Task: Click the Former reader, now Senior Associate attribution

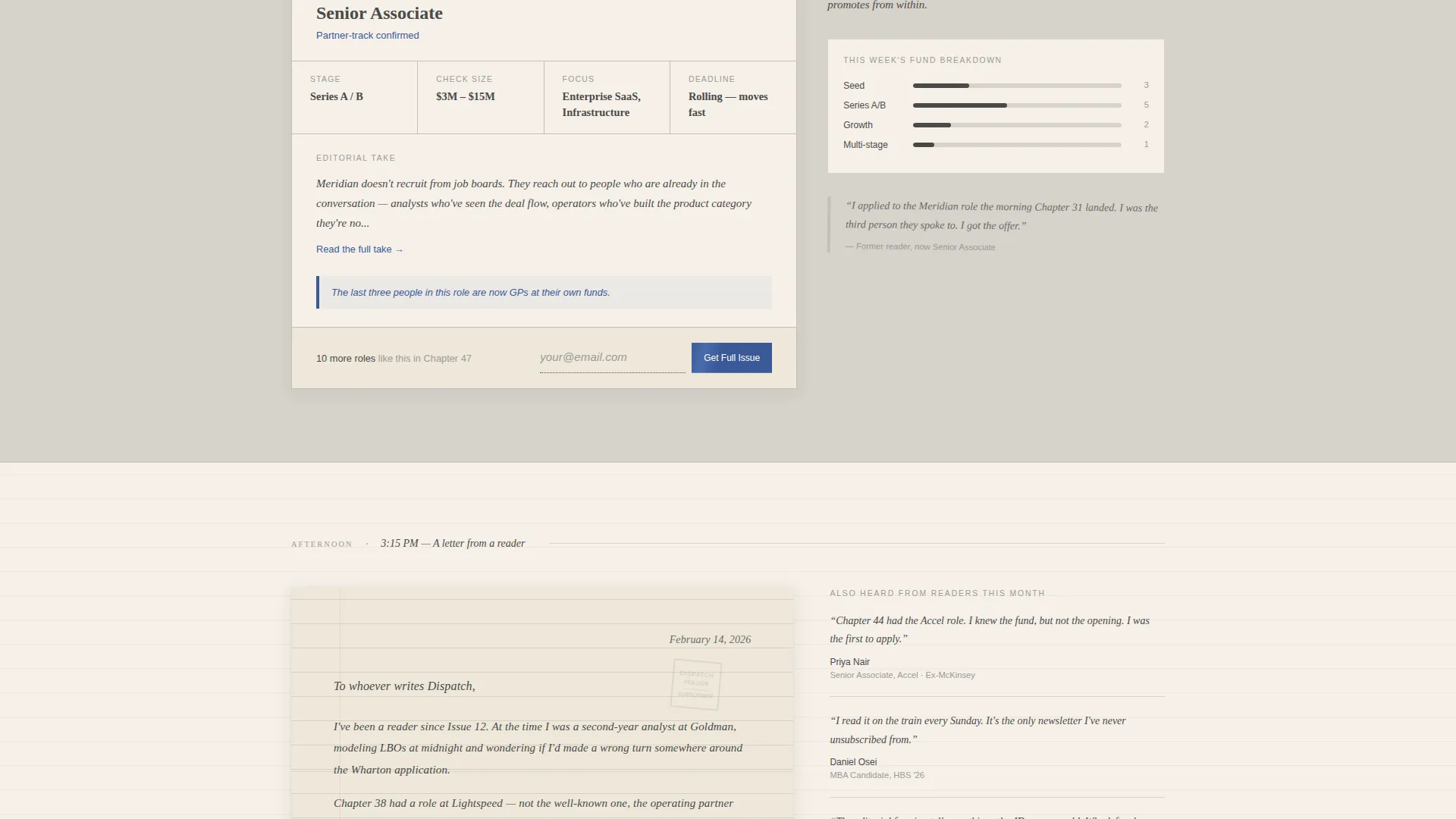Action: pos(921,247)
